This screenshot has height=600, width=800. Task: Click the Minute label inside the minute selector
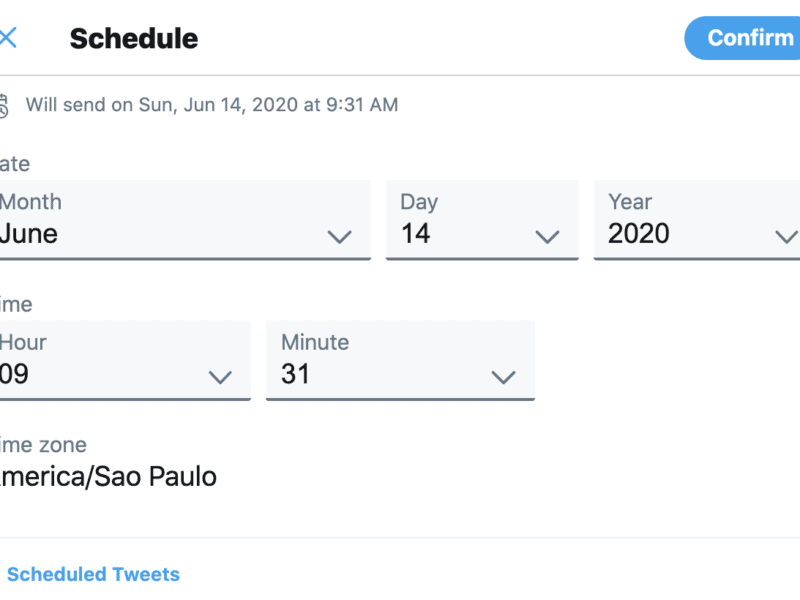coord(315,342)
